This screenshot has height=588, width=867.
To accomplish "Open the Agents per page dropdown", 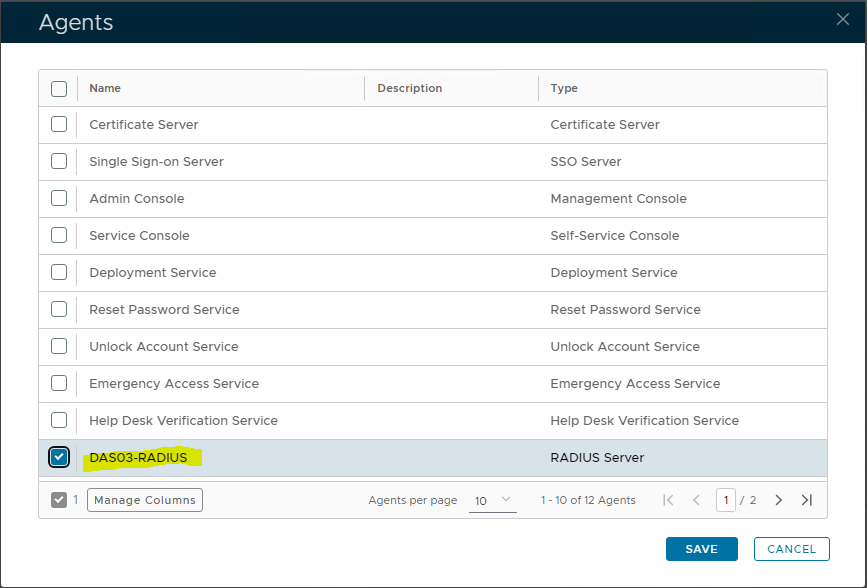I will pyautogui.click(x=492, y=500).
